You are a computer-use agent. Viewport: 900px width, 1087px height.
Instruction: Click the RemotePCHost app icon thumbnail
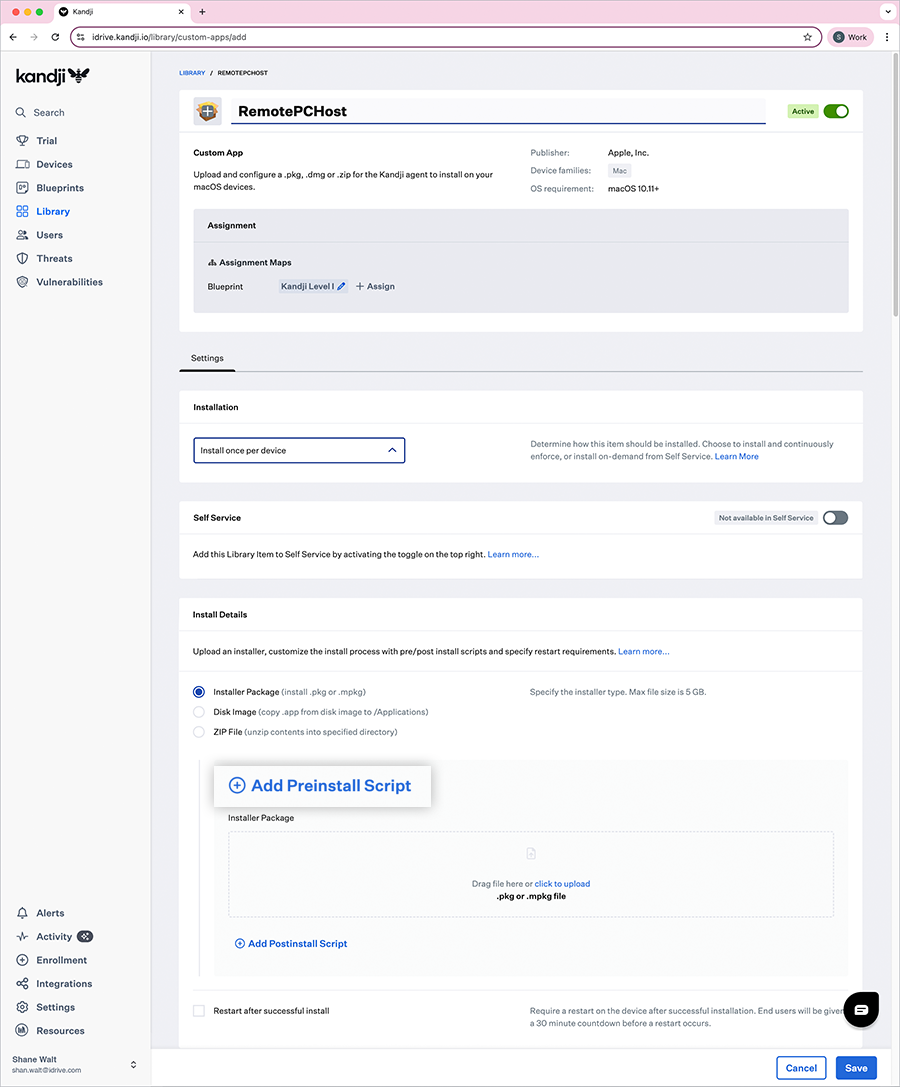coord(207,112)
